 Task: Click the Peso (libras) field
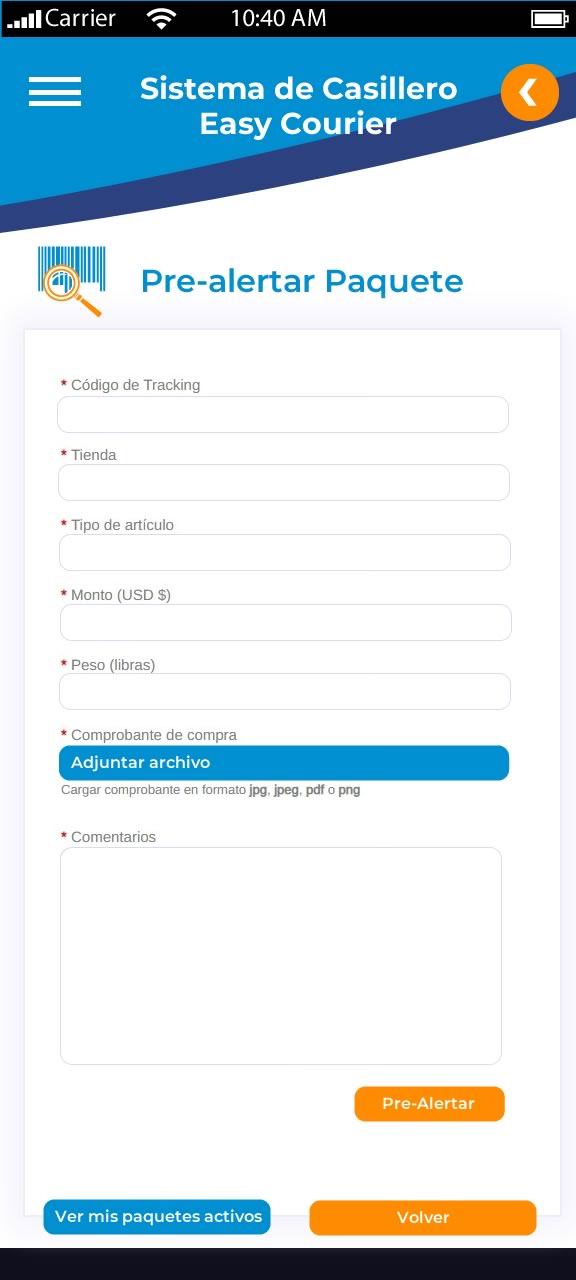coord(285,691)
